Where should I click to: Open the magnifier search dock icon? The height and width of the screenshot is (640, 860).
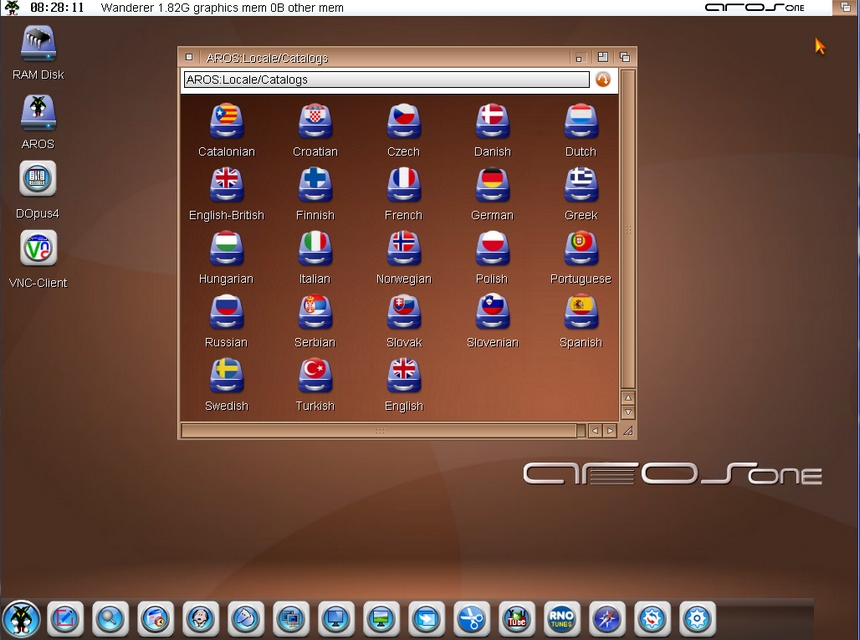(x=110, y=619)
